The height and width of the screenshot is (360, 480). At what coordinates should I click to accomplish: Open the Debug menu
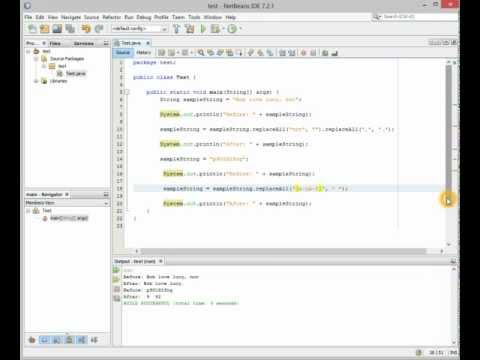(144, 17)
